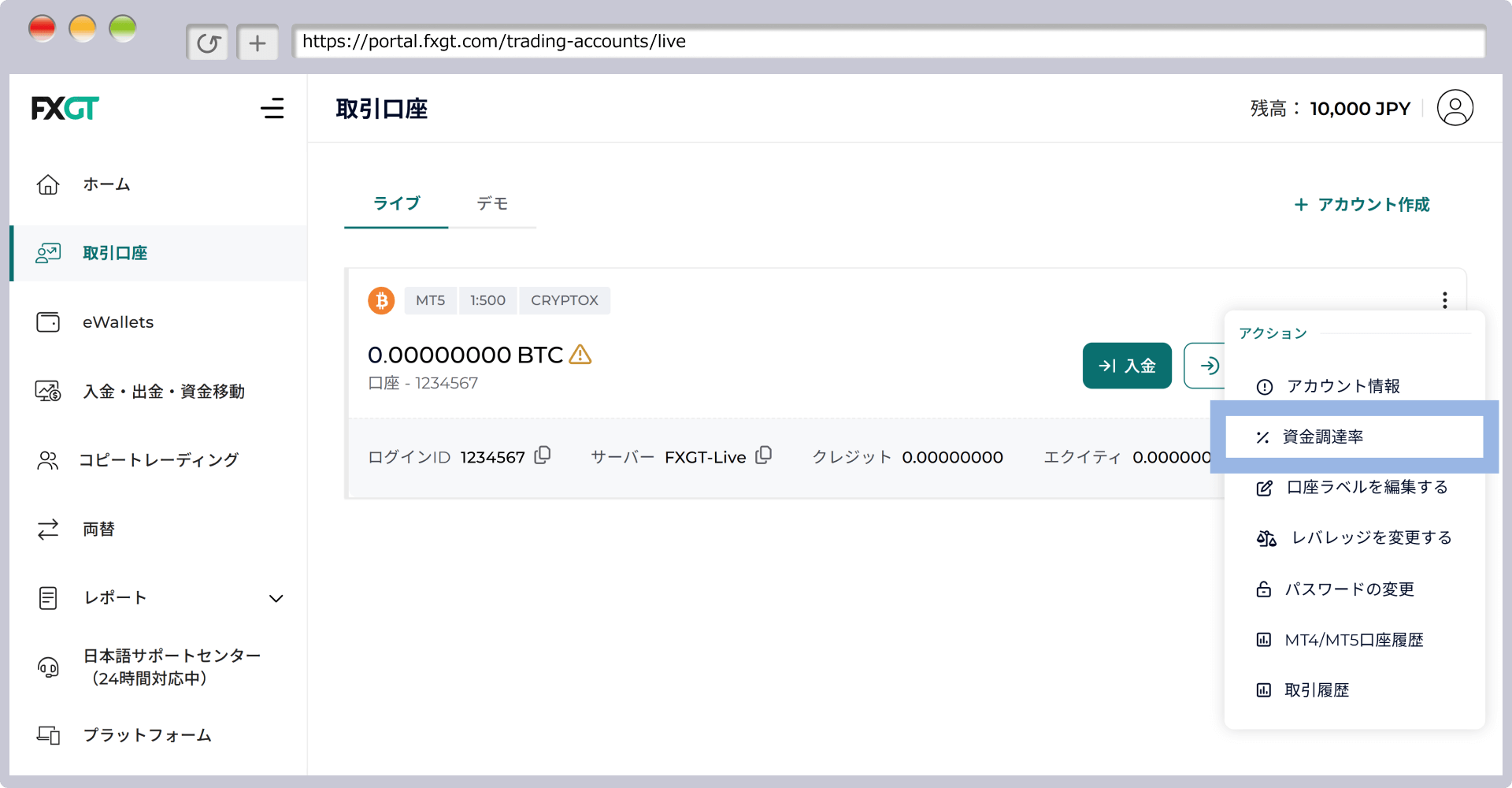Copy the FXGT-Live server name

click(763, 455)
